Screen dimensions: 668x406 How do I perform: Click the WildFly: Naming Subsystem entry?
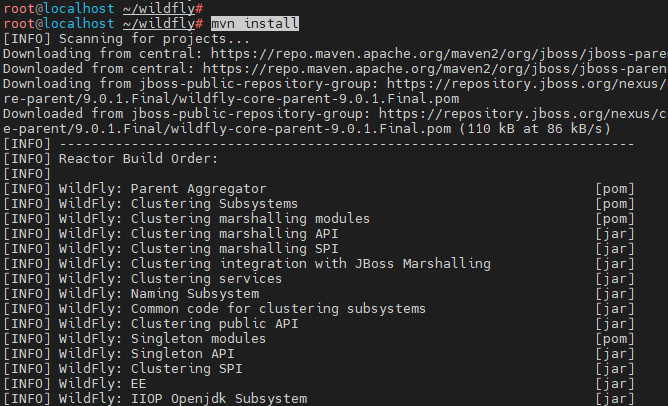pyautogui.click(x=158, y=294)
